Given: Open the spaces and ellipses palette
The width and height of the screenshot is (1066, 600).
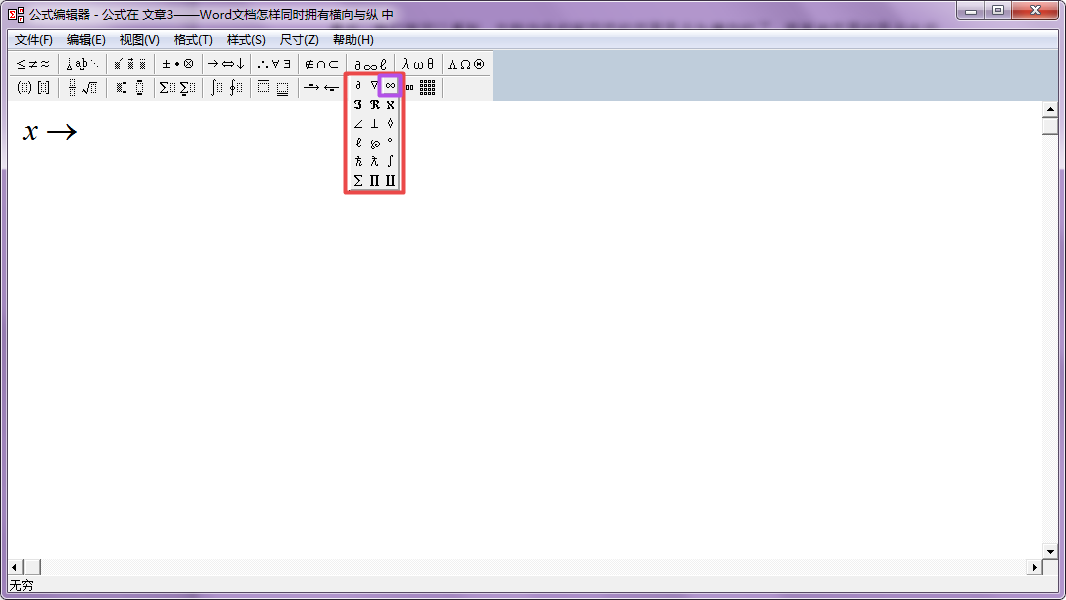Looking at the screenshot, I should click(82, 65).
